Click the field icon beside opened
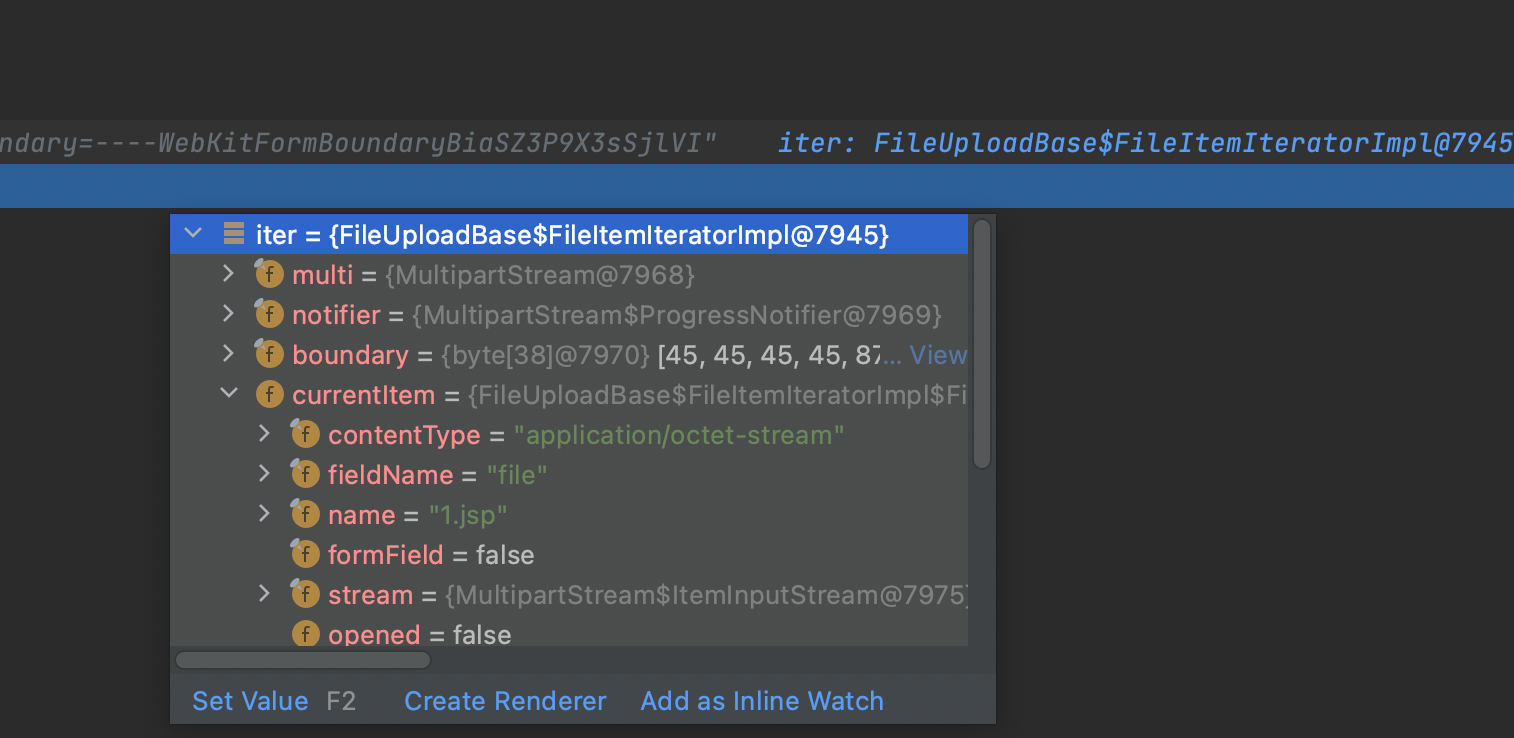 coord(306,634)
